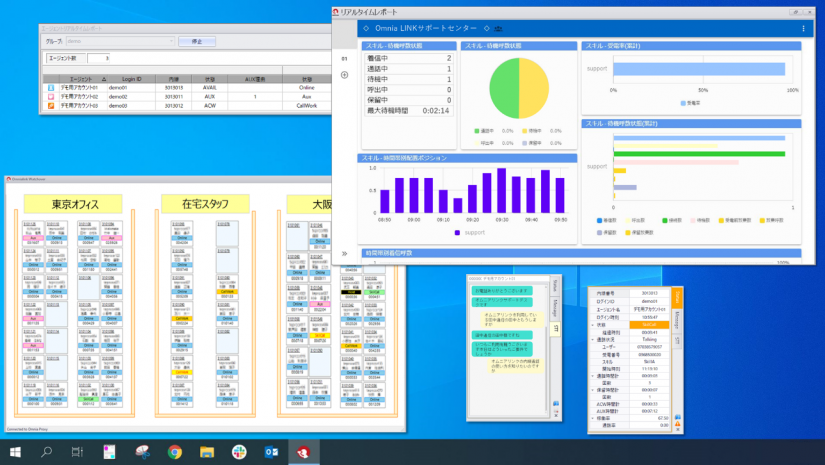The image size is (825, 465).
Task: Click the demo03 agent CallWork status icon
Action: (51, 104)
